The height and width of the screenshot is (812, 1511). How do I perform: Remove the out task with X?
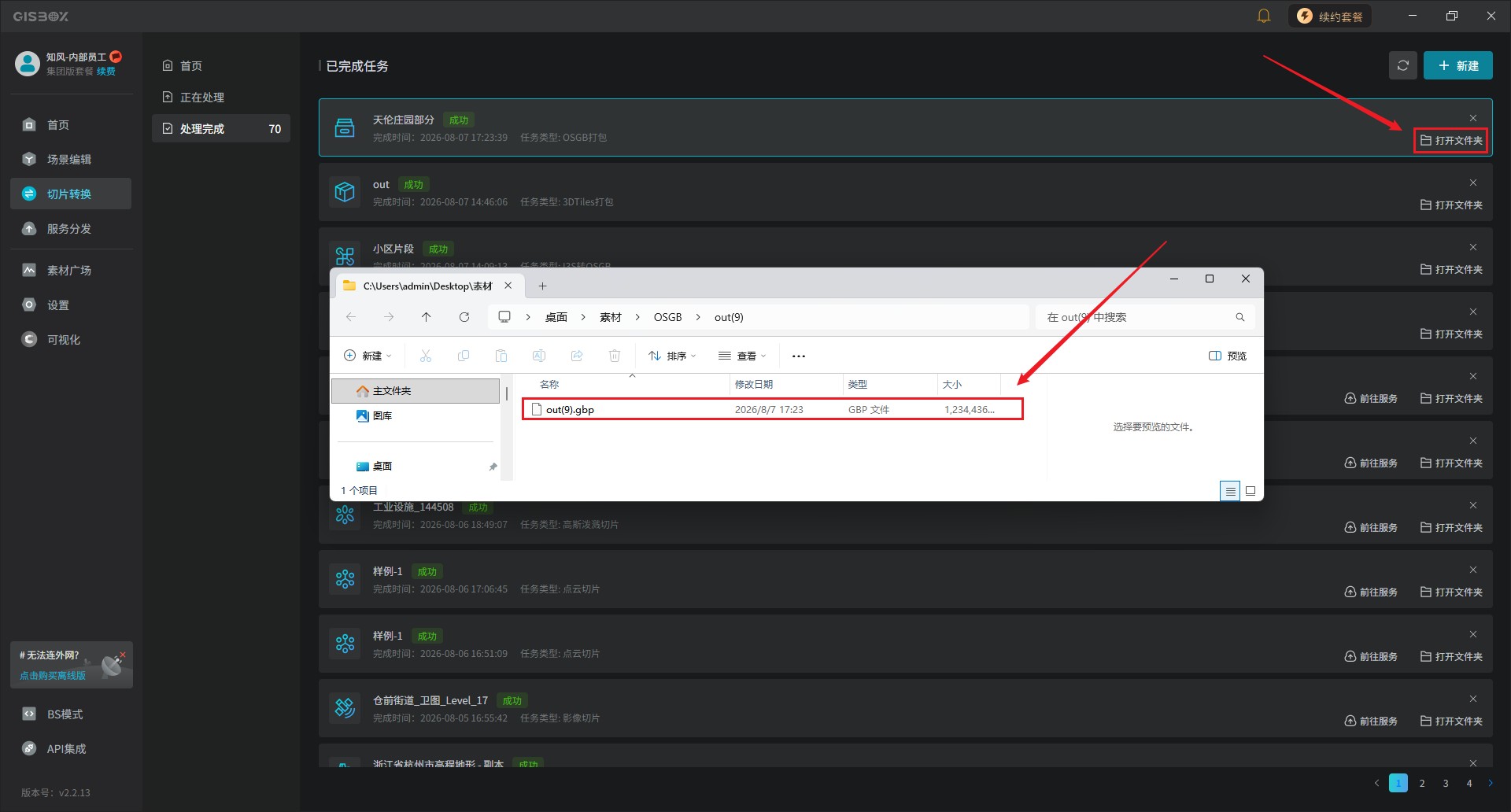1473,183
